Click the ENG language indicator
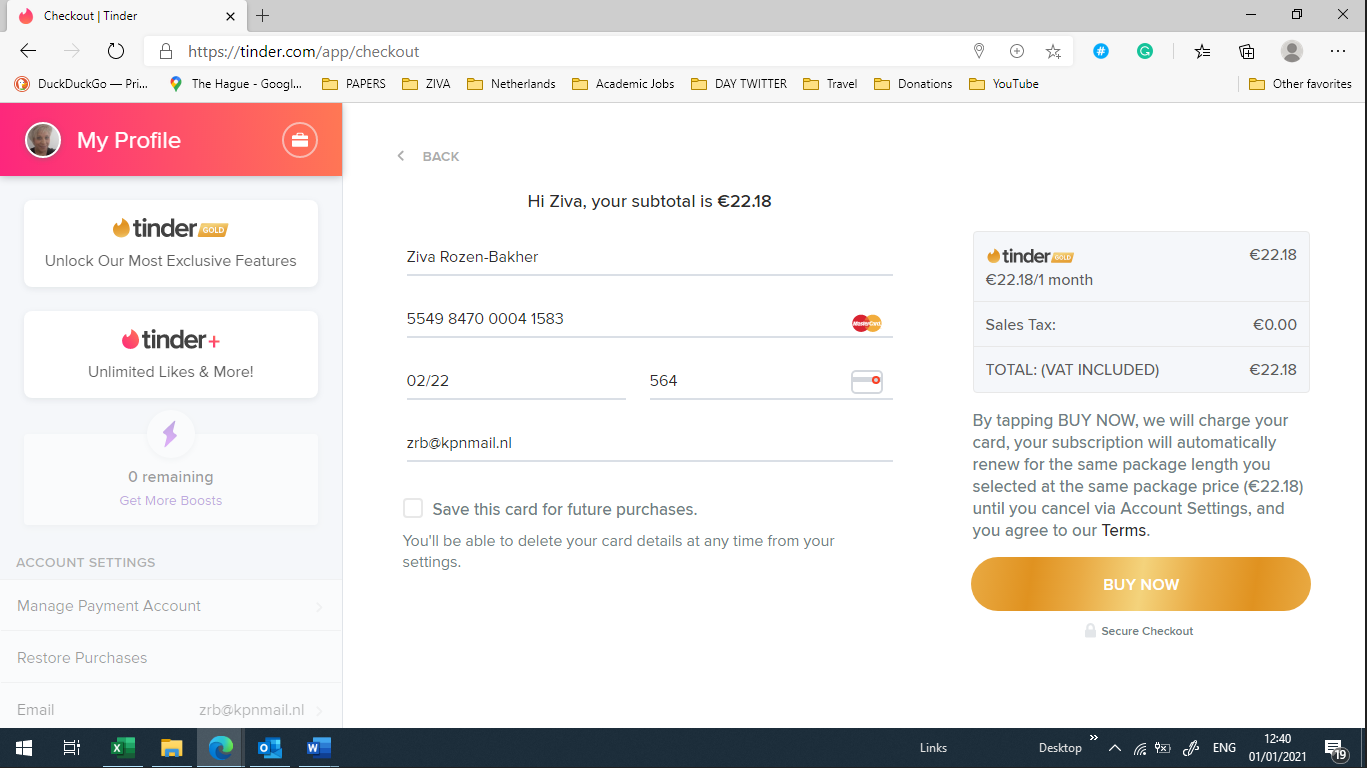 click(x=1224, y=748)
